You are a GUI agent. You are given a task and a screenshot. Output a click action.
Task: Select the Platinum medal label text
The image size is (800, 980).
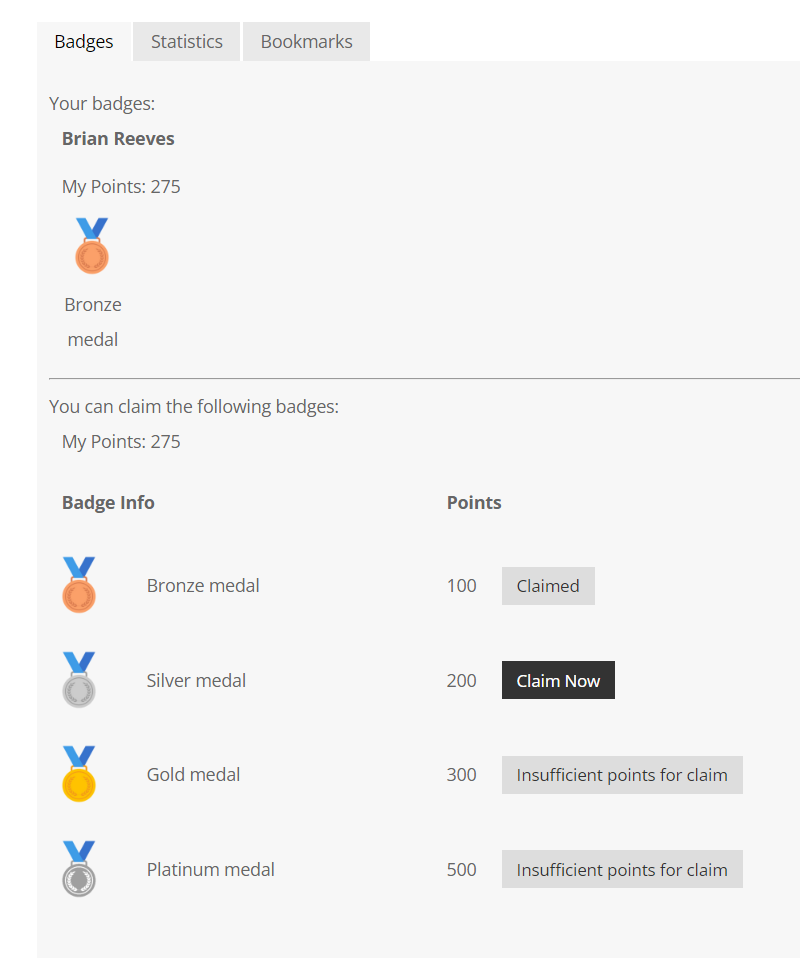[211, 869]
